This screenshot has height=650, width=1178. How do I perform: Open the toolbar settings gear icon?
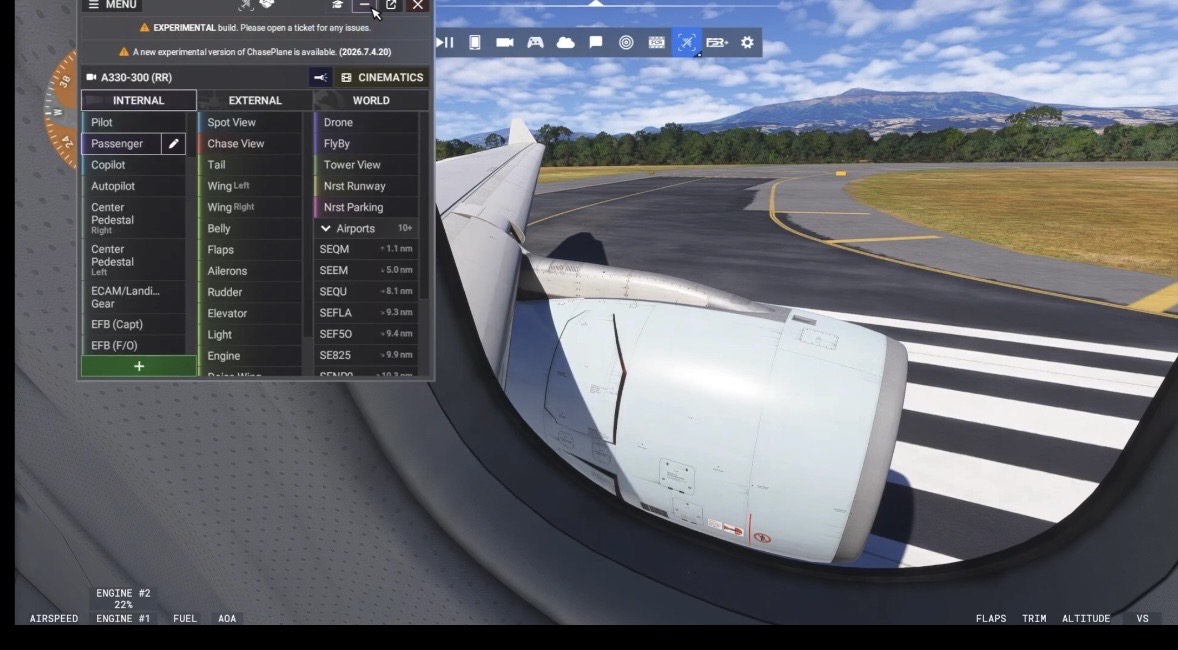(747, 42)
